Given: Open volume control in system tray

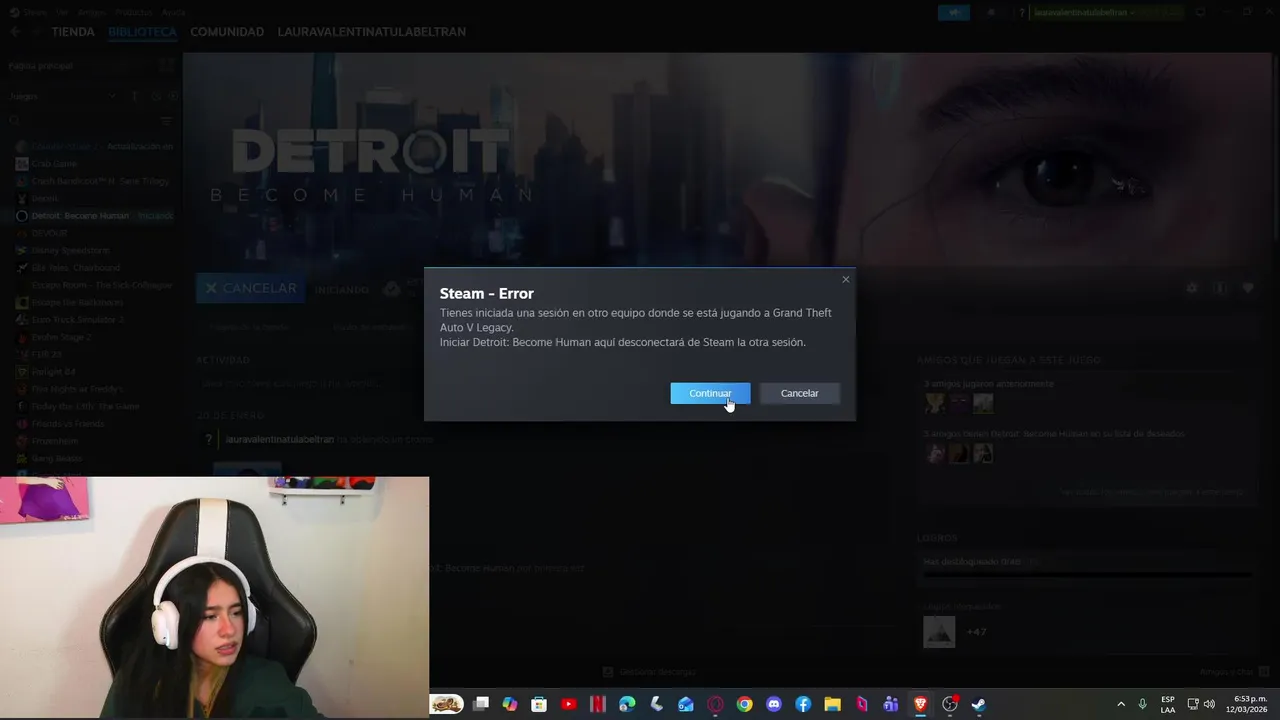Looking at the screenshot, I should (1210, 704).
